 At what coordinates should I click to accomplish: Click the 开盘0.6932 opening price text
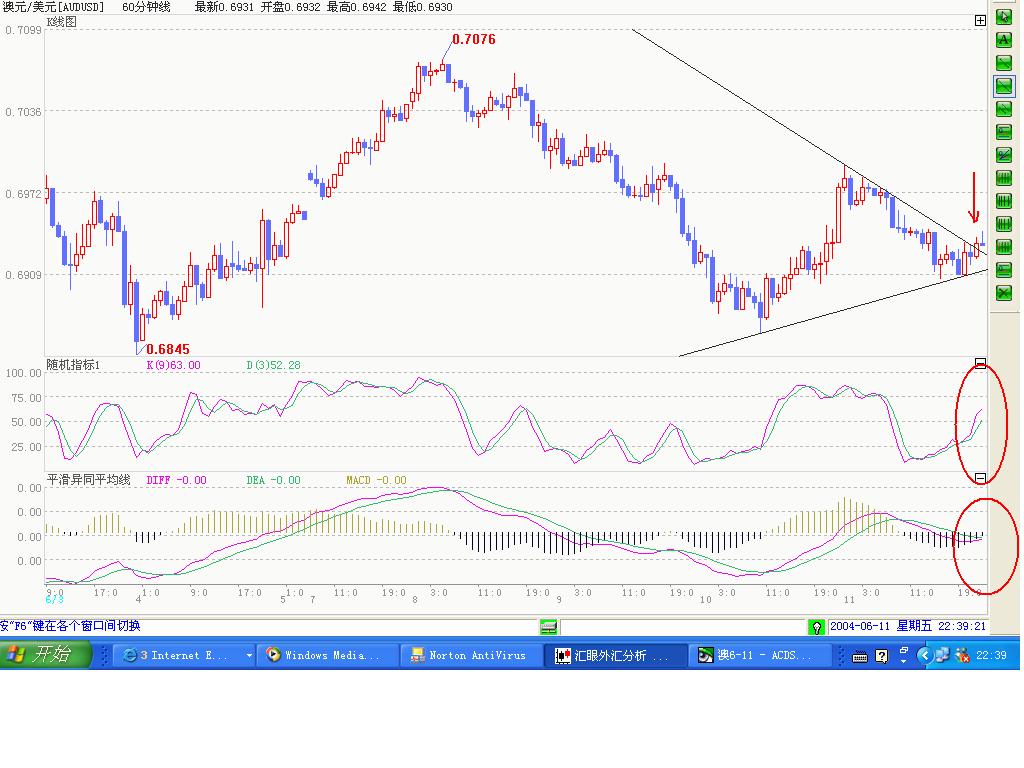[290, 7]
